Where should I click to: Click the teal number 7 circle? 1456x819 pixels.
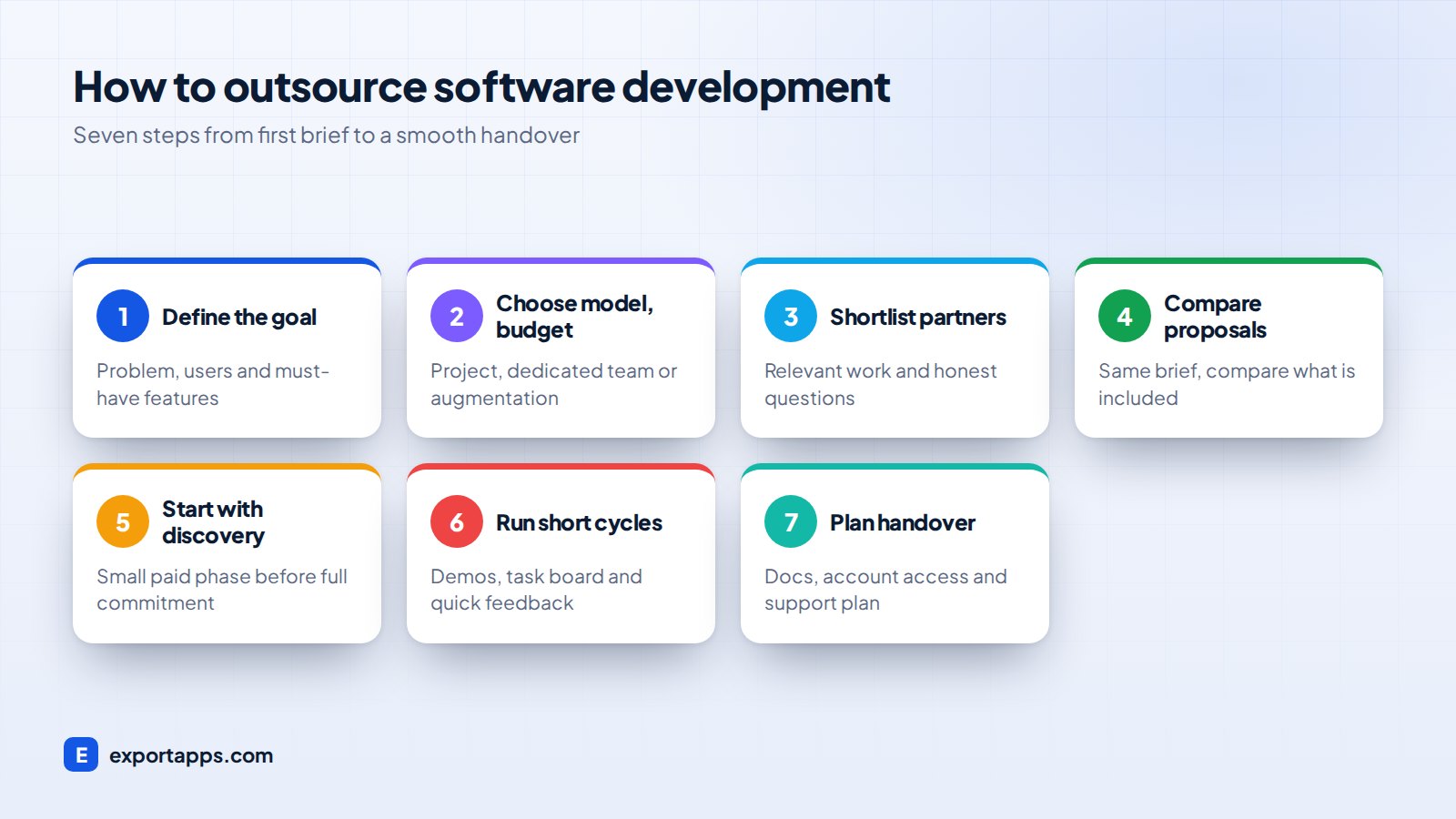[791, 521]
